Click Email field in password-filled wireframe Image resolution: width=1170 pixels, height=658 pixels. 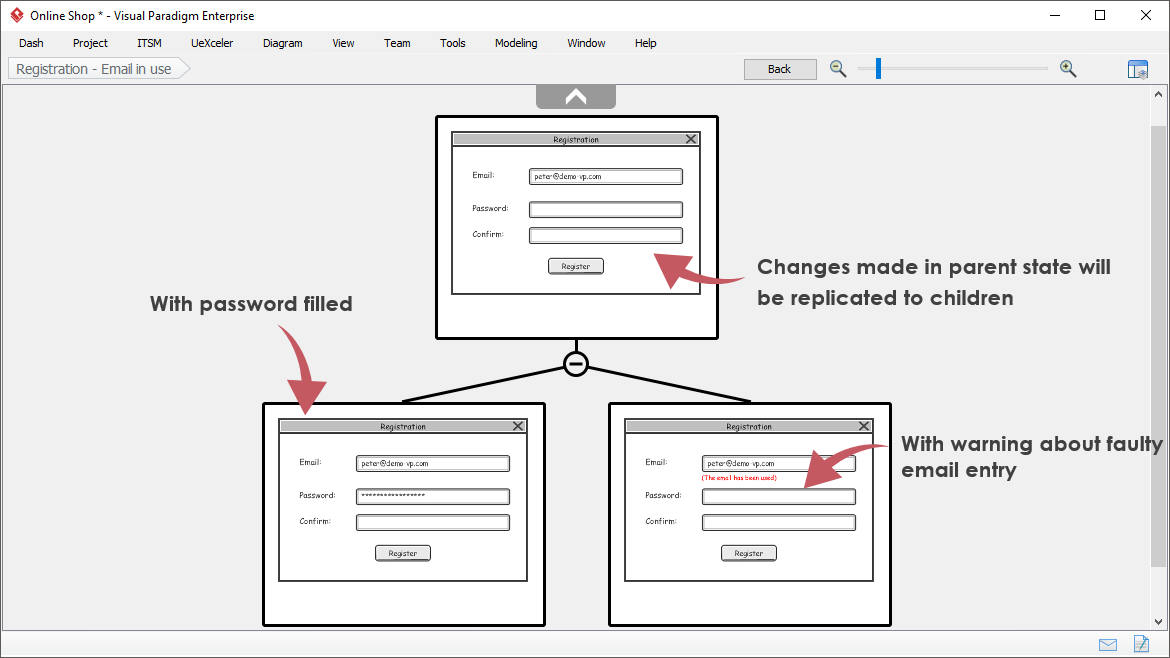tap(433, 463)
